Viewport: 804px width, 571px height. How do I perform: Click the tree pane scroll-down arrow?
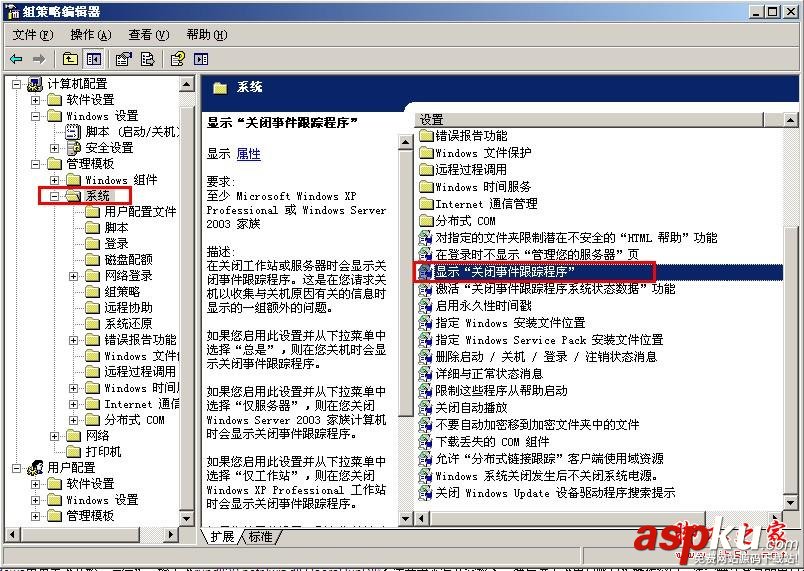(187, 519)
